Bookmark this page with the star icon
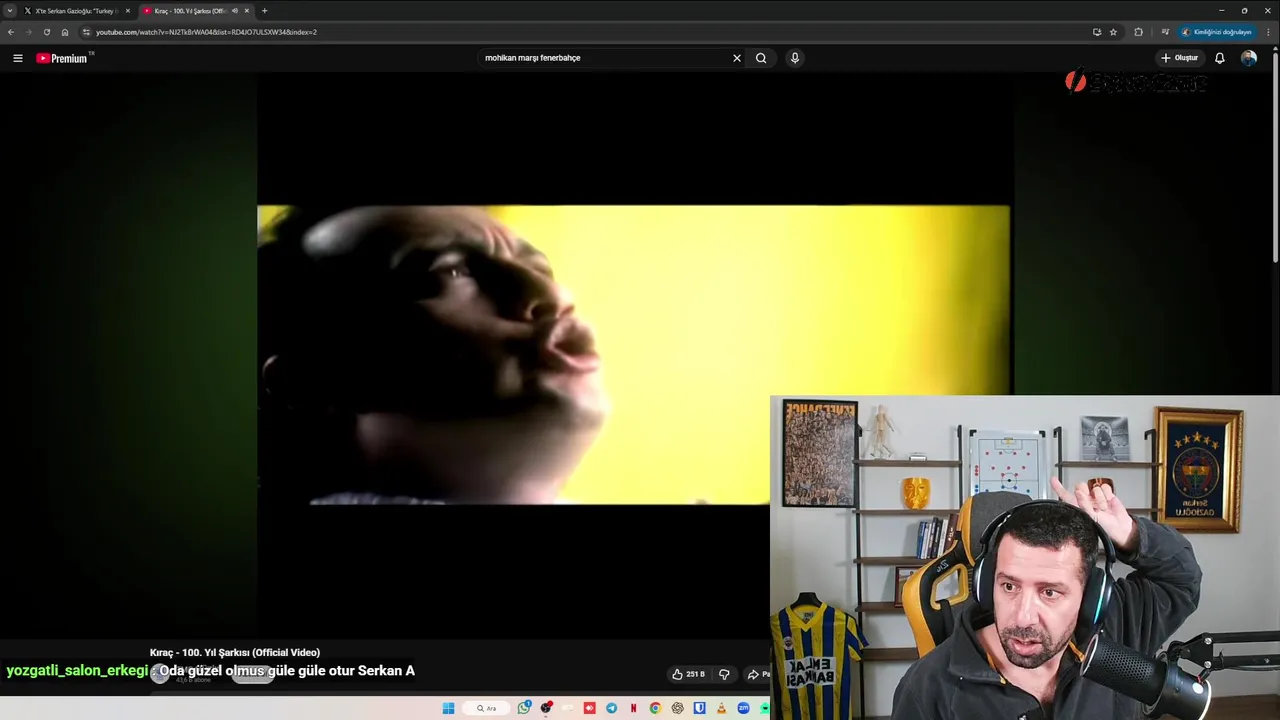 pos(1113,32)
